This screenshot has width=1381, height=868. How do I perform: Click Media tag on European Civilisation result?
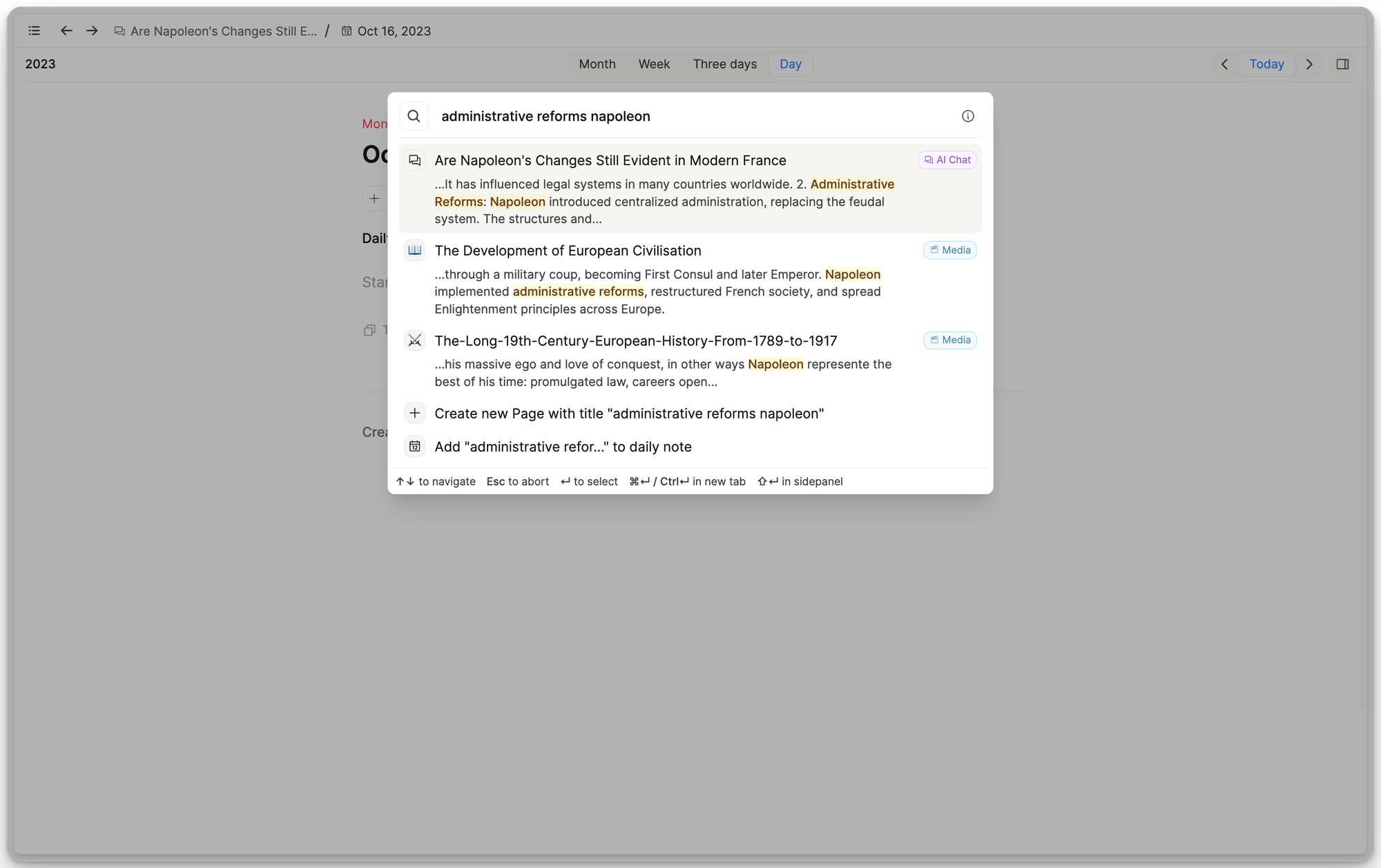pos(949,250)
